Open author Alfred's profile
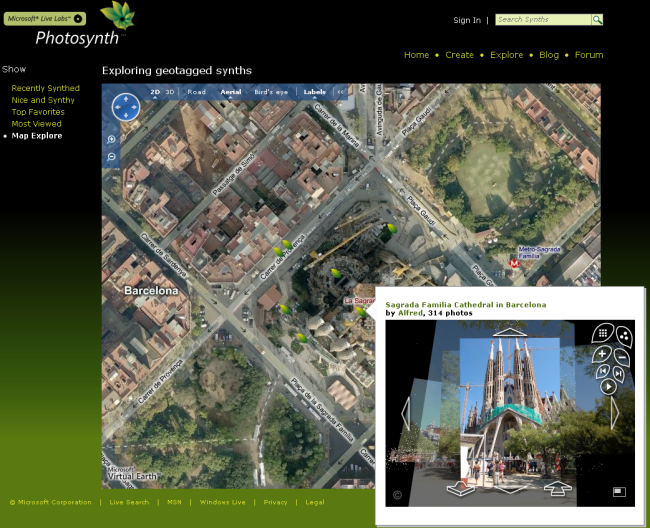This screenshot has height=528, width=650. click(x=410, y=313)
